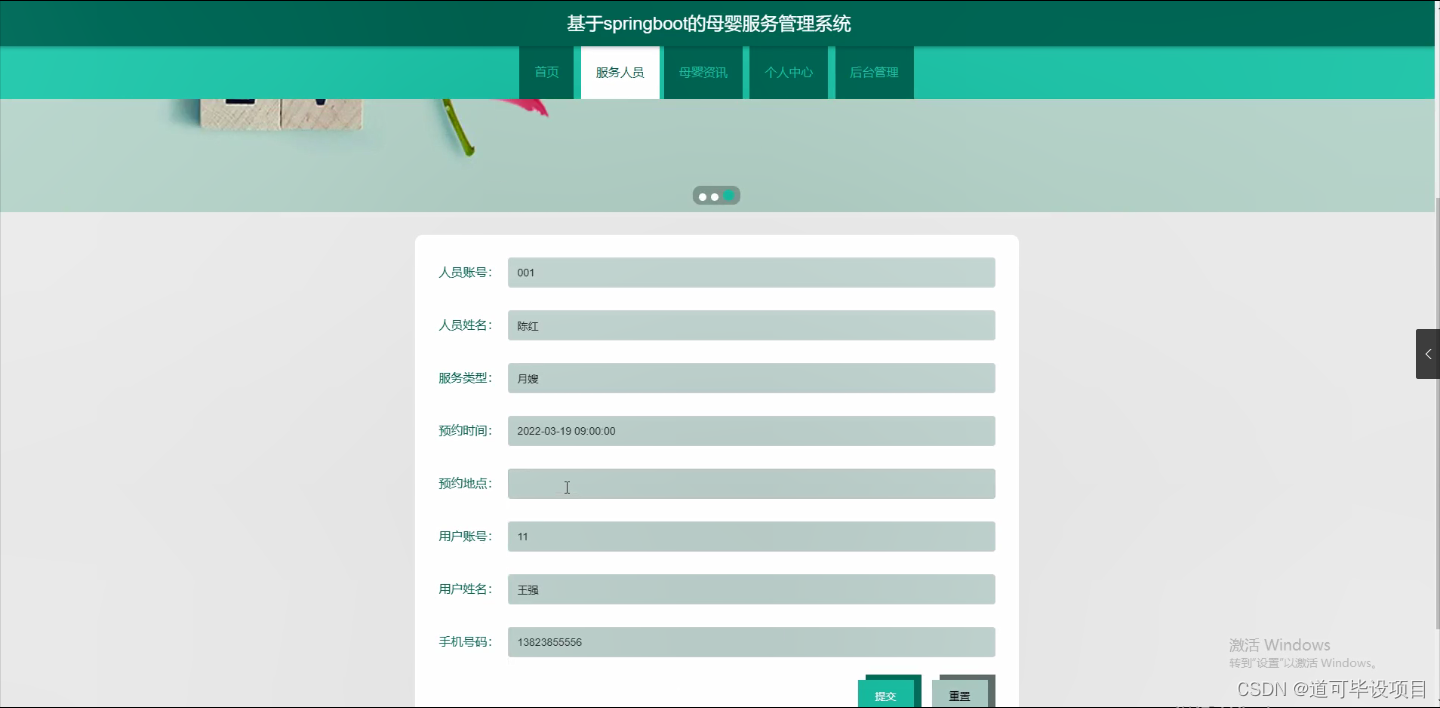Click the banner carousel image

pos(717,155)
